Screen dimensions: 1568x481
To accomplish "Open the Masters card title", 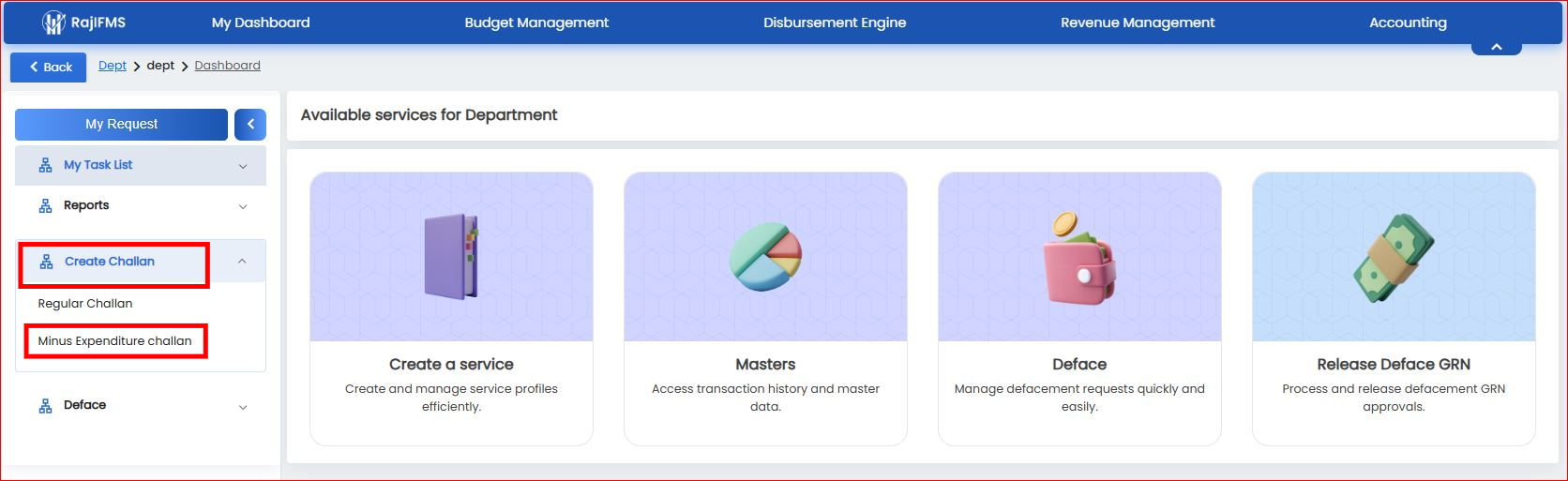I will point(765,365).
